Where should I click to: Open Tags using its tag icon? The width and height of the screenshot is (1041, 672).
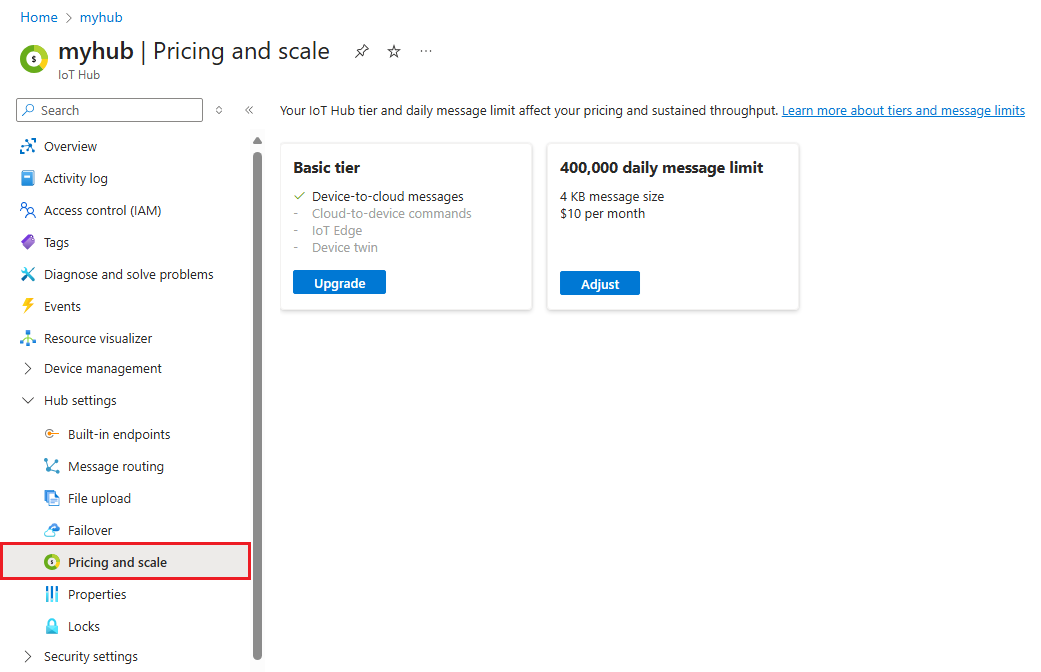[x=28, y=242]
